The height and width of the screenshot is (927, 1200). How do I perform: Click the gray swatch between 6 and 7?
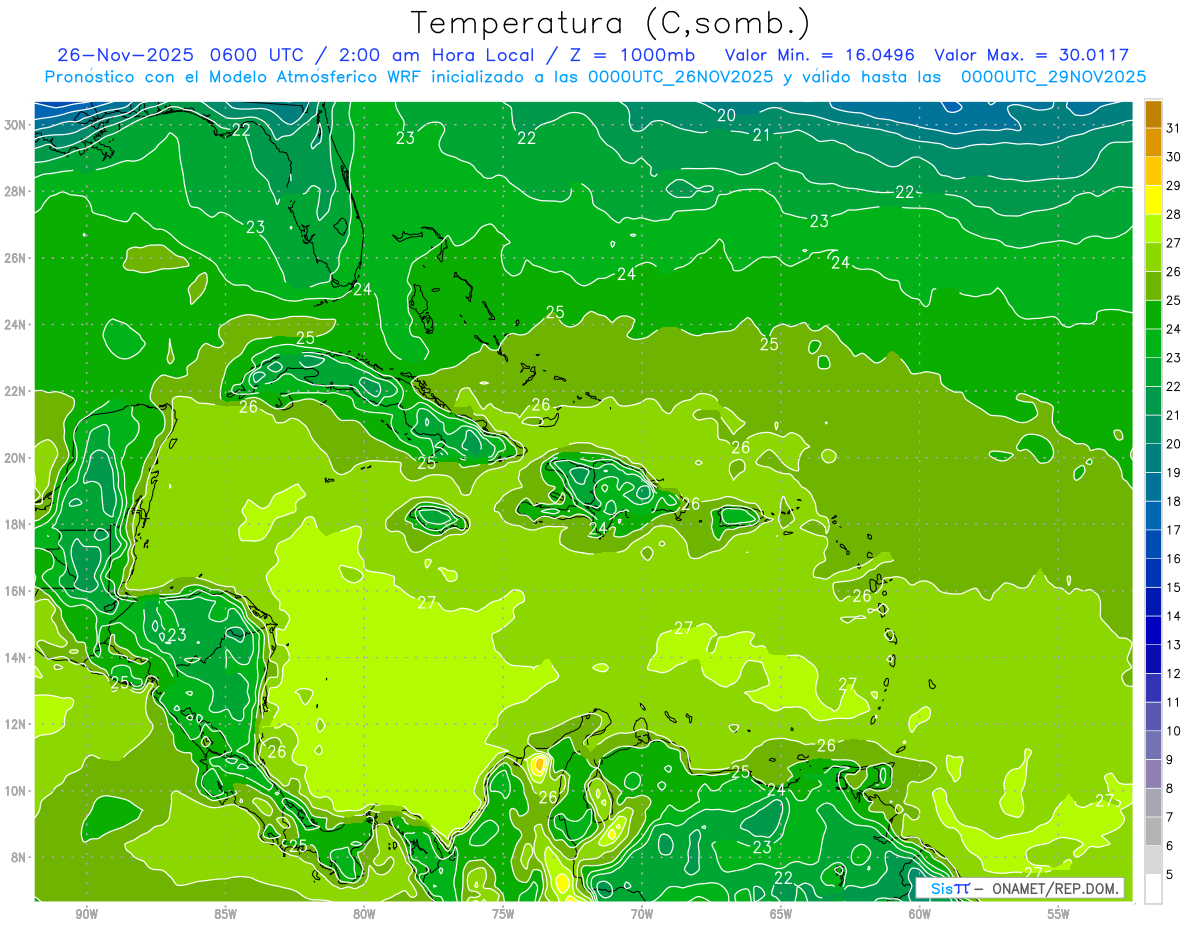1154,831
